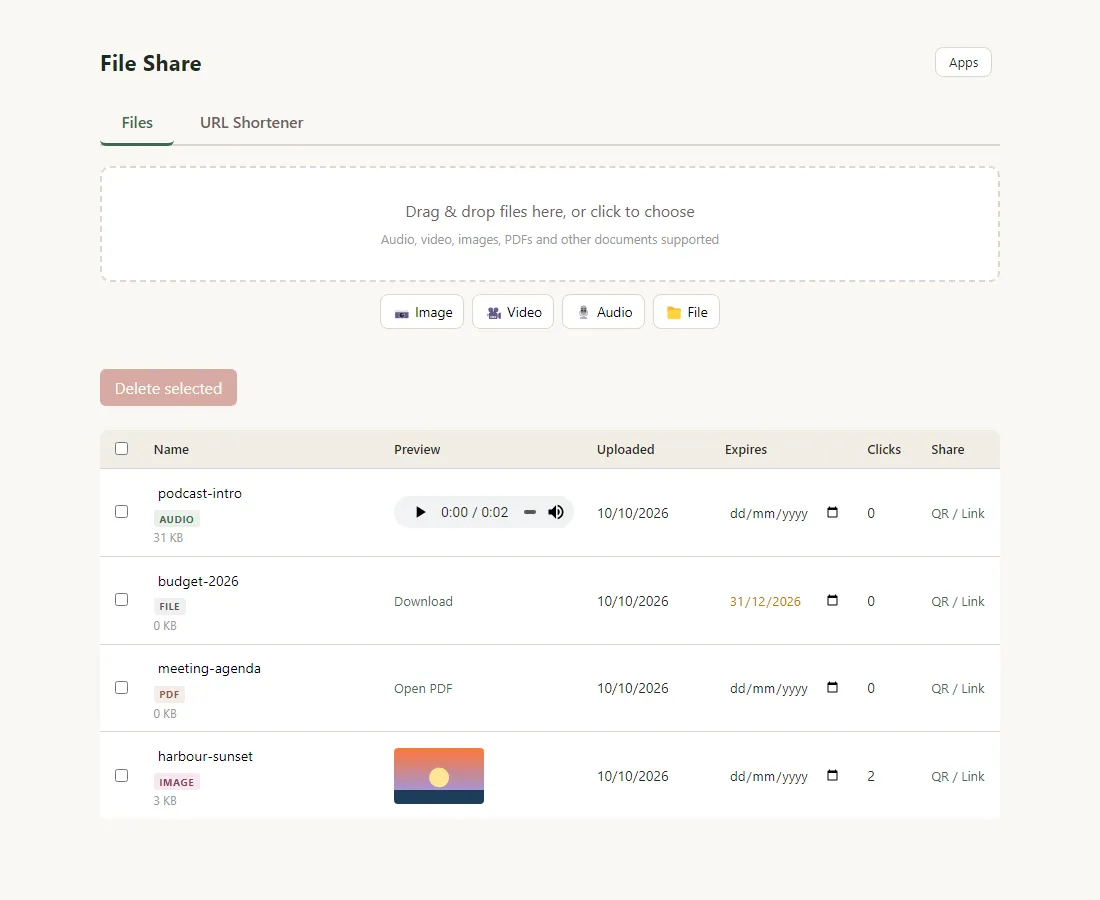Image resolution: width=1100 pixels, height=900 pixels.
Task: Open the calendar picker for harbour-sunset expiry
Action: pos(832,775)
